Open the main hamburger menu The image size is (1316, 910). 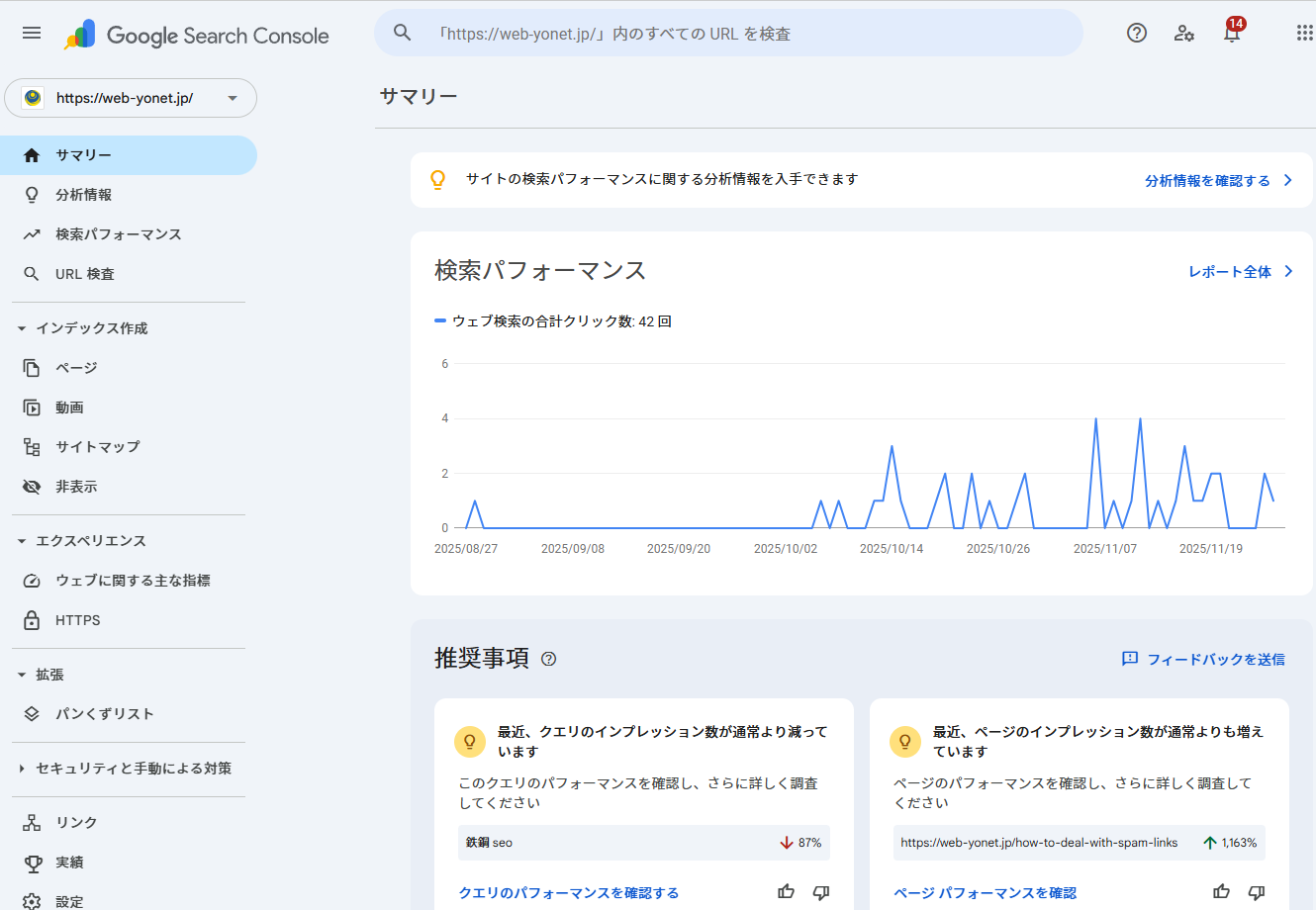pos(32,34)
